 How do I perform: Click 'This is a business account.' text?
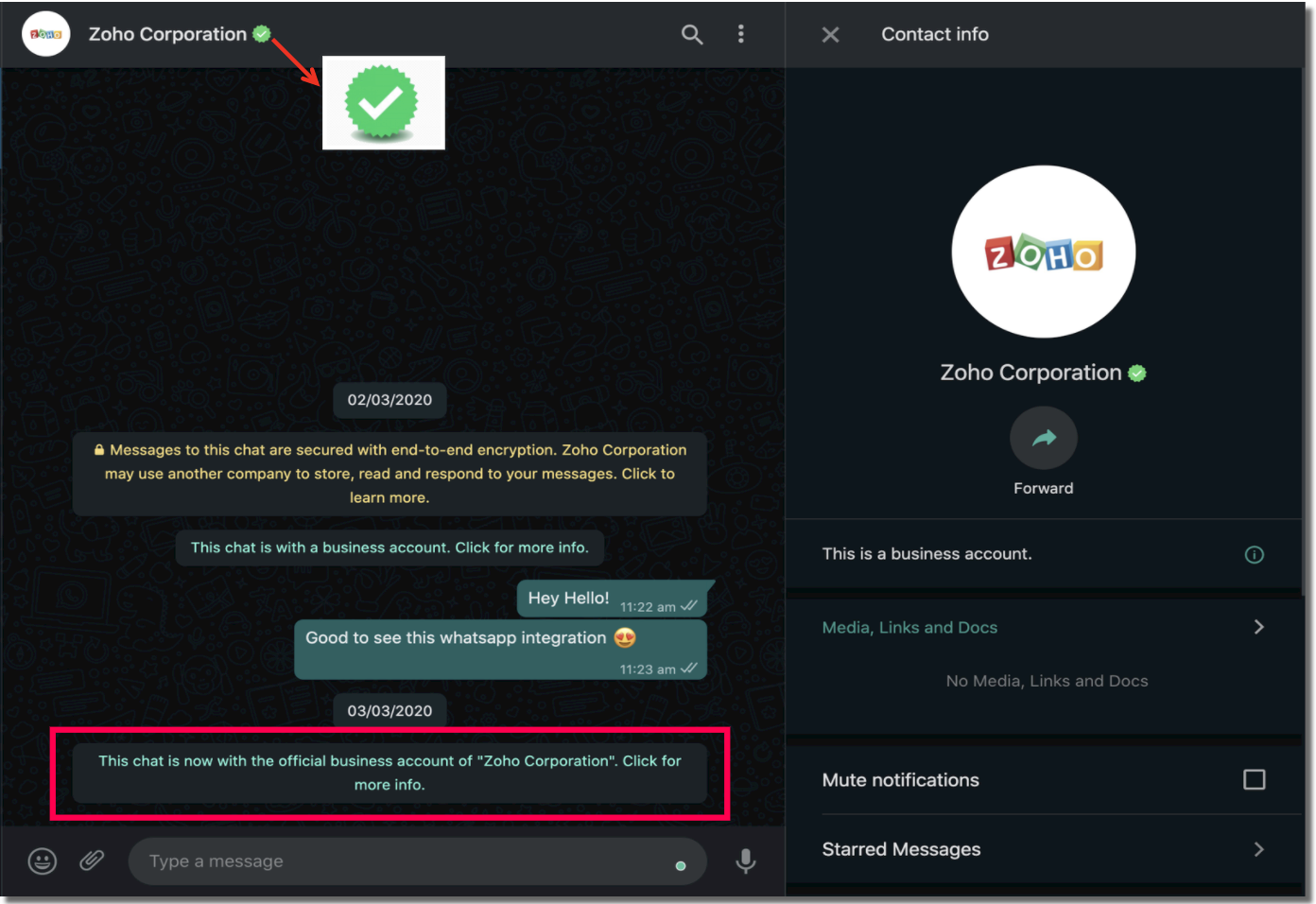(926, 554)
